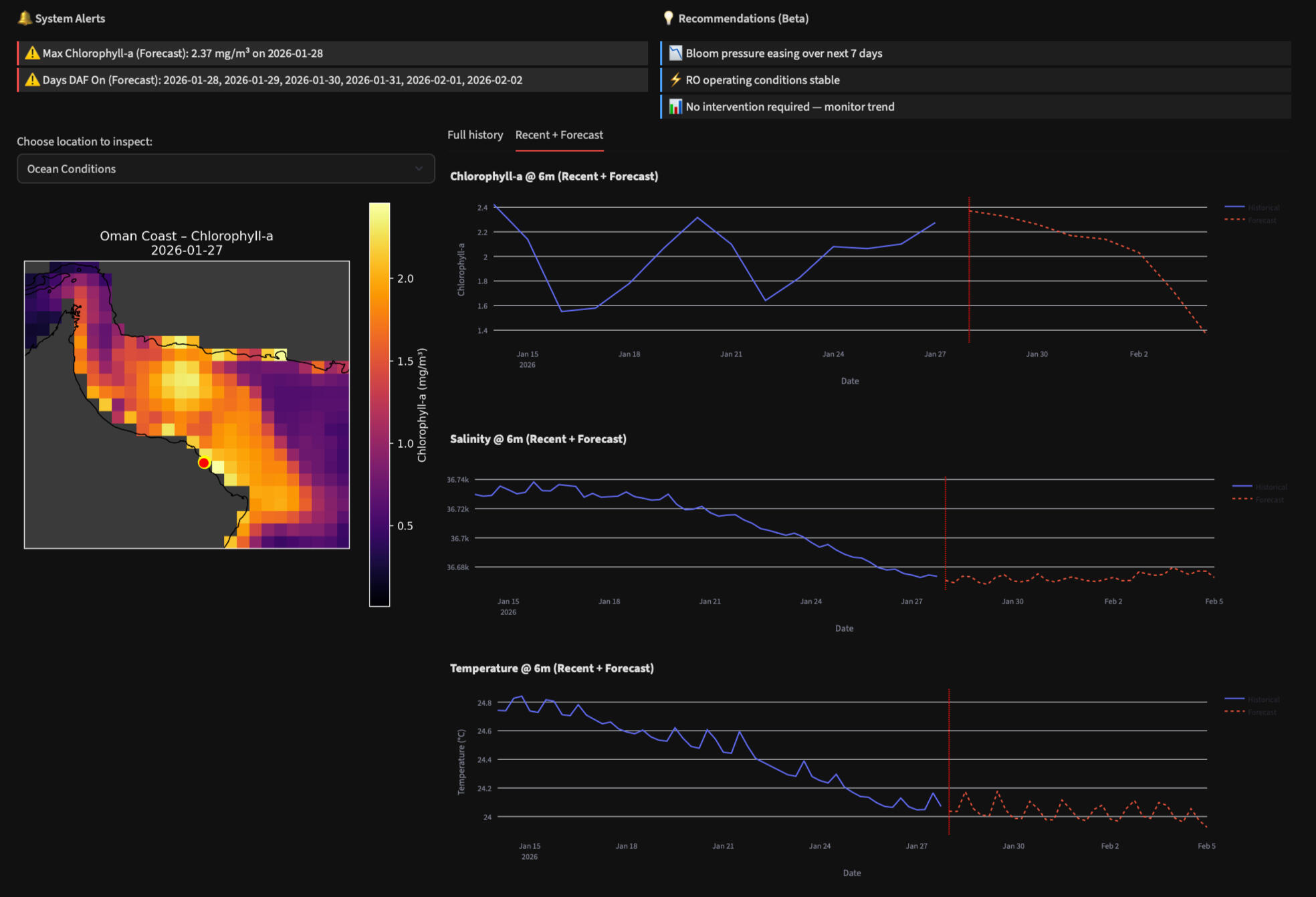
Task: Click the Recommendations lightbulb icon
Action: tap(668, 18)
